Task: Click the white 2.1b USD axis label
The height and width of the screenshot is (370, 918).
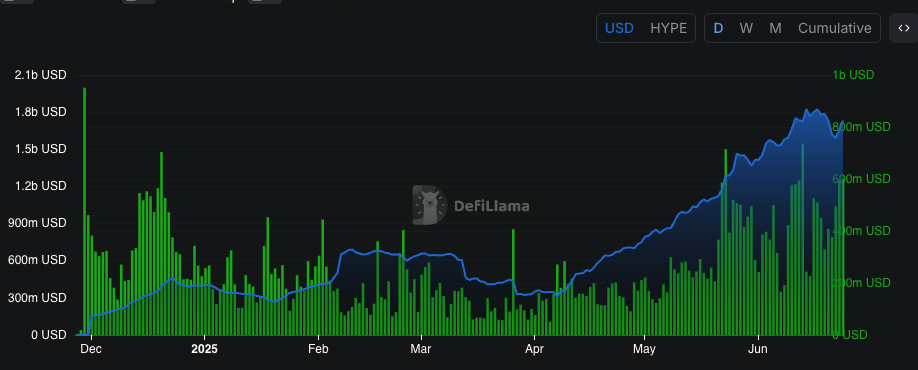Action: [40, 75]
